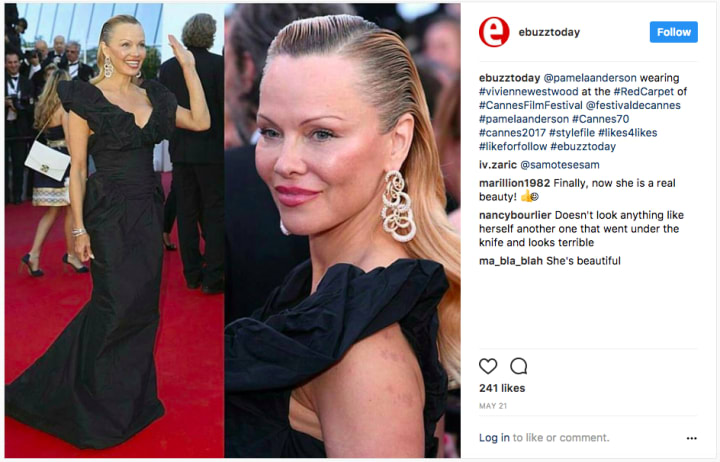Open the #stylefile hashtag

pyautogui.click(x=572, y=133)
